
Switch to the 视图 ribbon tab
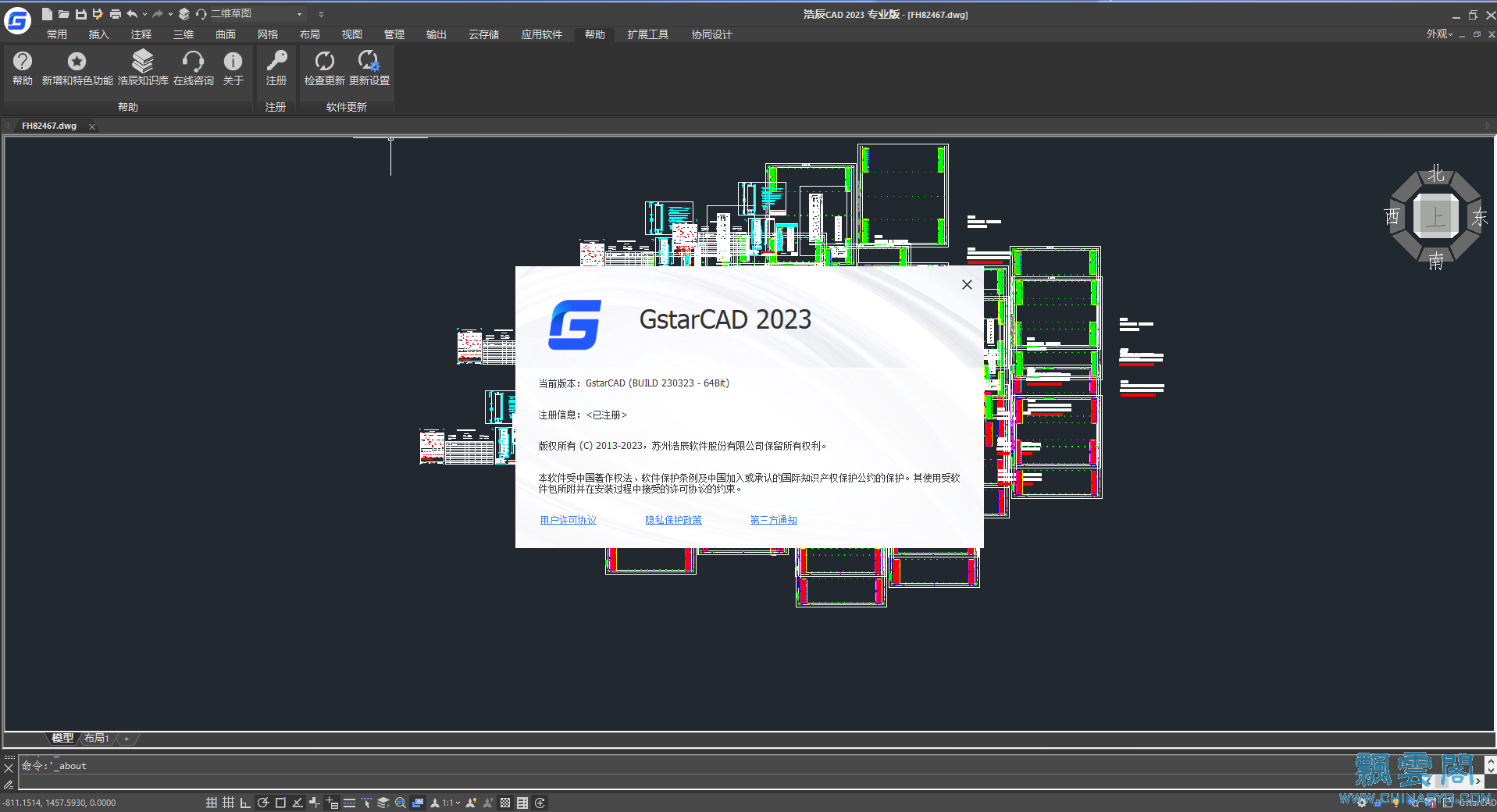[x=352, y=34]
